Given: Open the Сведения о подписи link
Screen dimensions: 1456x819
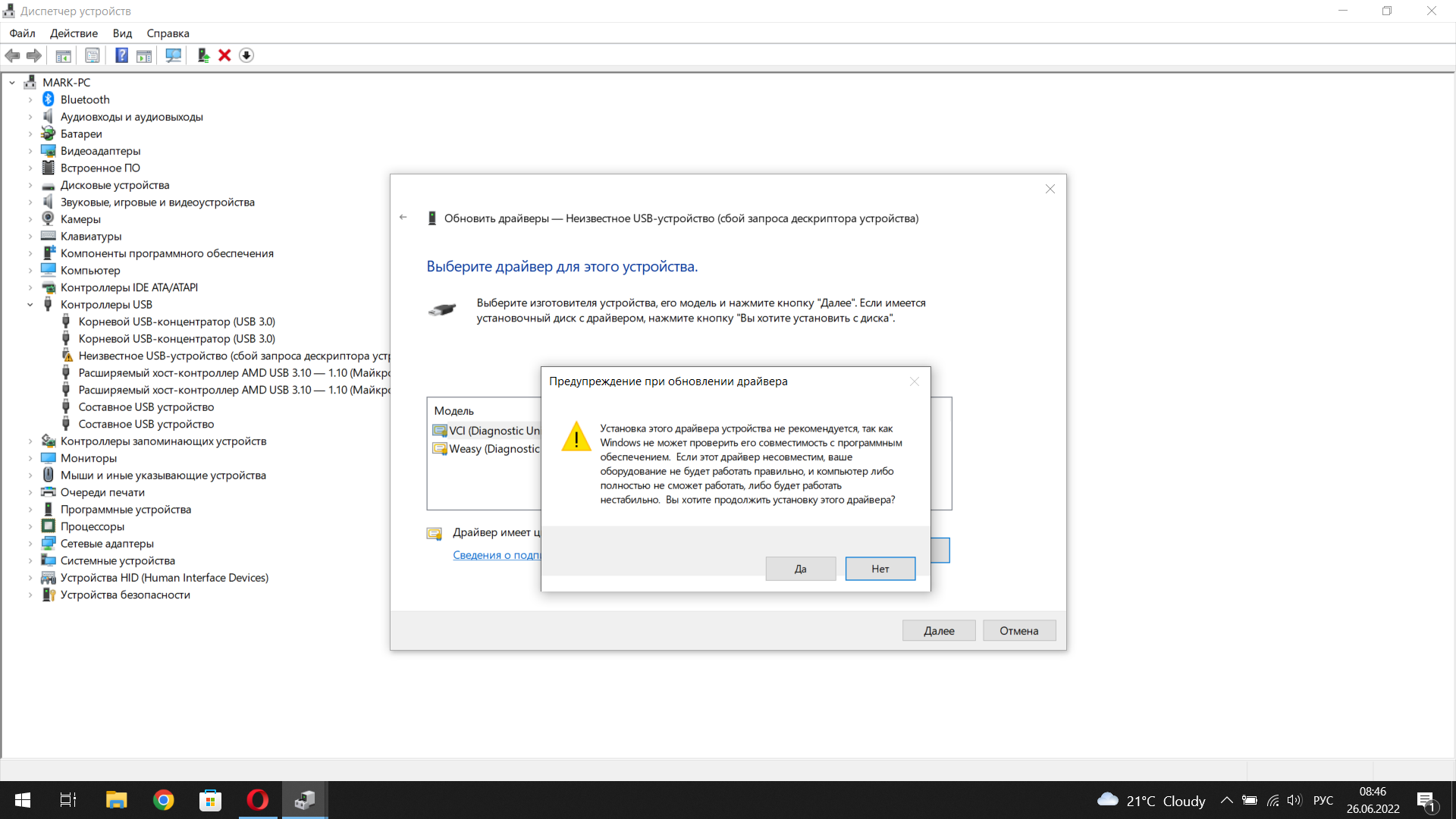Looking at the screenshot, I should pyautogui.click(x=497, y=555).
